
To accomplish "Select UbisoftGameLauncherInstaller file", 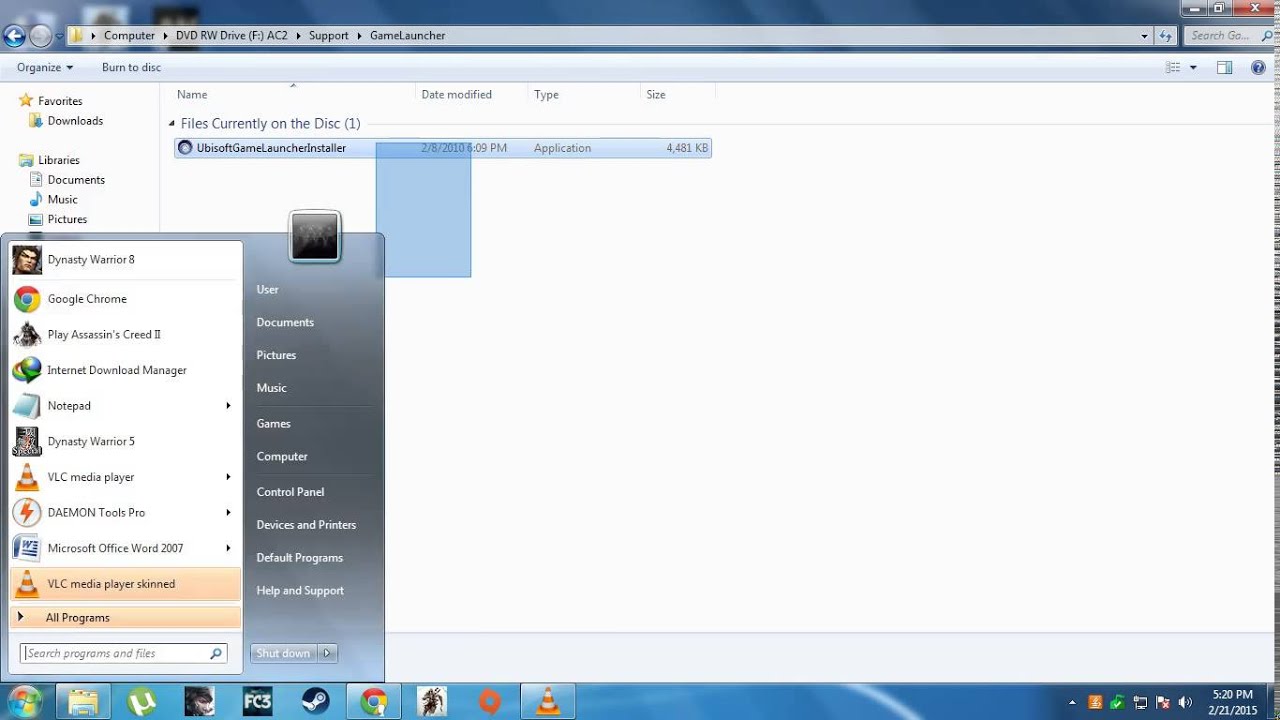I will [443, 148].
